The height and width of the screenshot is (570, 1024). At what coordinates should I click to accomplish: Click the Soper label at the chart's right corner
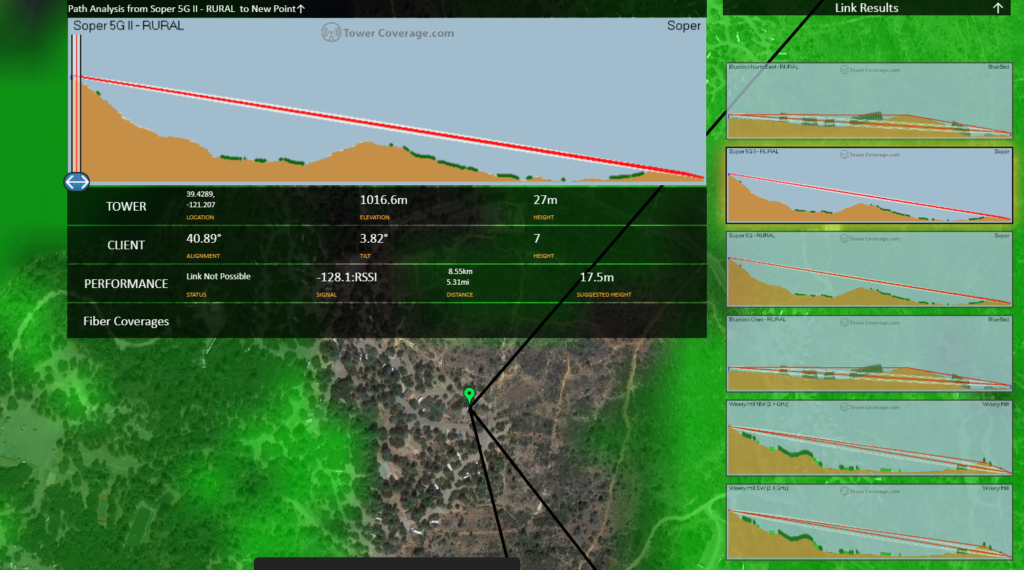coord(683,25)
